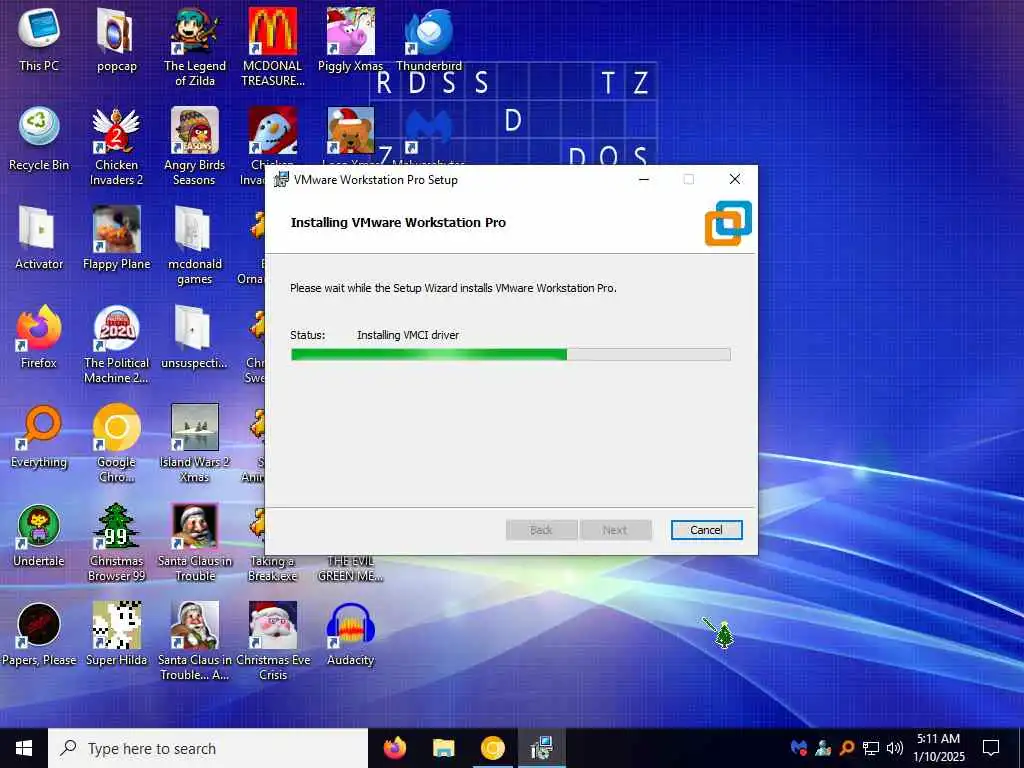Select the Papers, Please shortcut
This screenshot has width=1024, height=768.
pyautogui.click(x=39, y=634)
